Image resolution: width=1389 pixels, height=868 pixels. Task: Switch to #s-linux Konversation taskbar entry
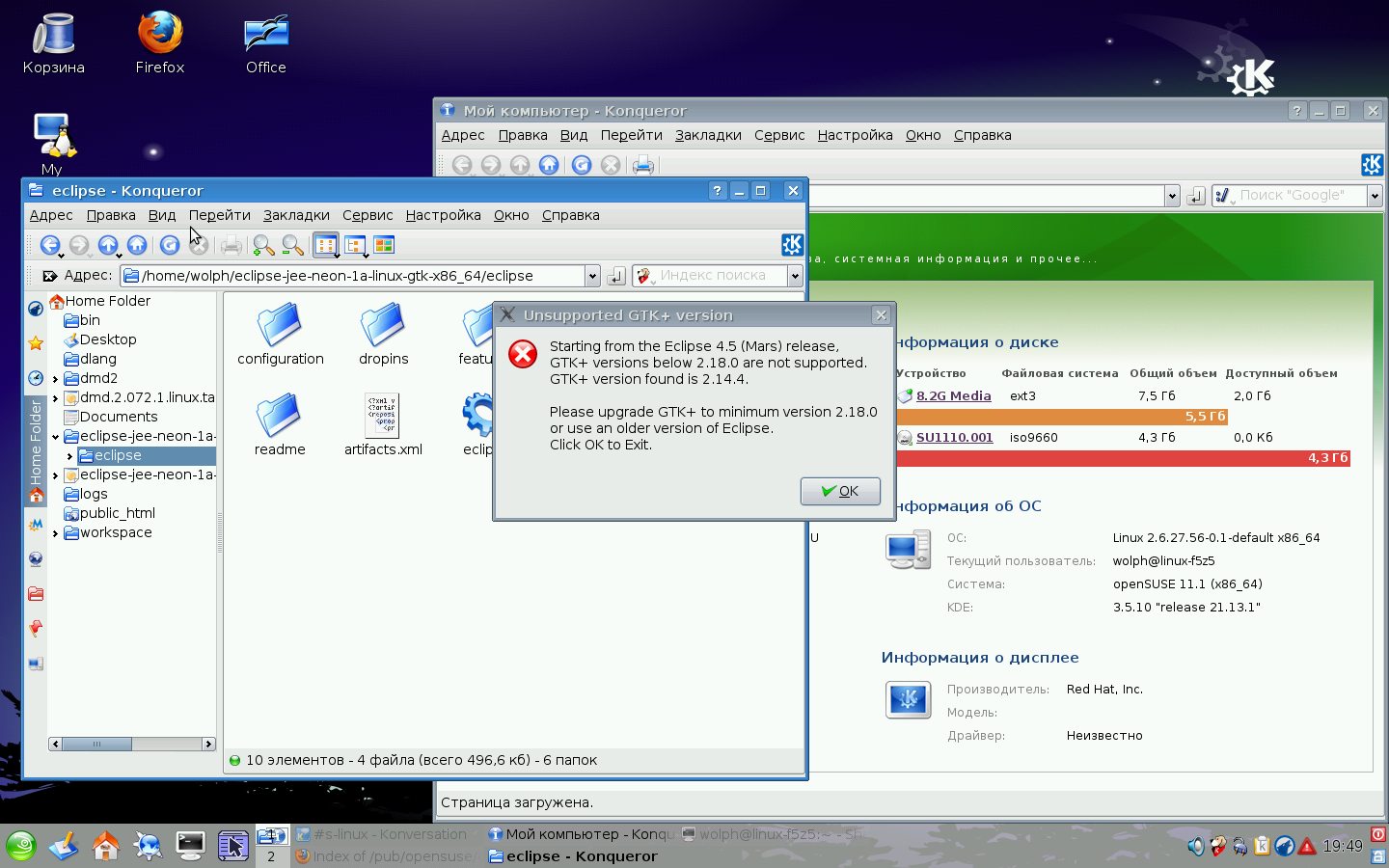(389, 834)
